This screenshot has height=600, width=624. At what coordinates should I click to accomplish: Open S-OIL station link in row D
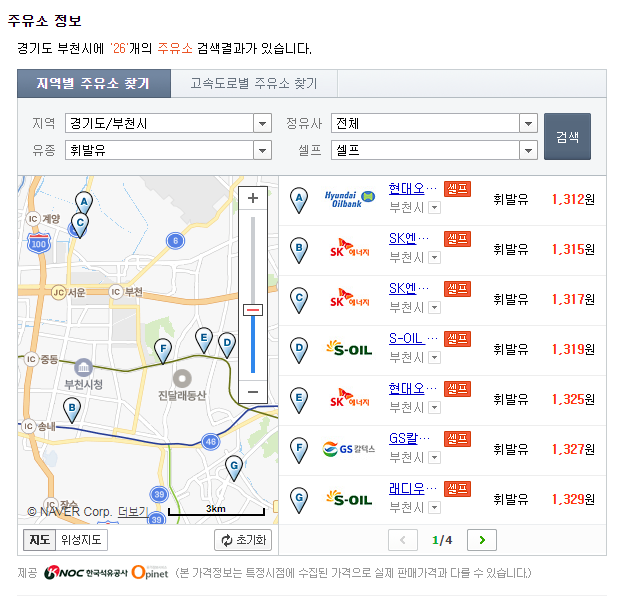[x=413, y=339]
